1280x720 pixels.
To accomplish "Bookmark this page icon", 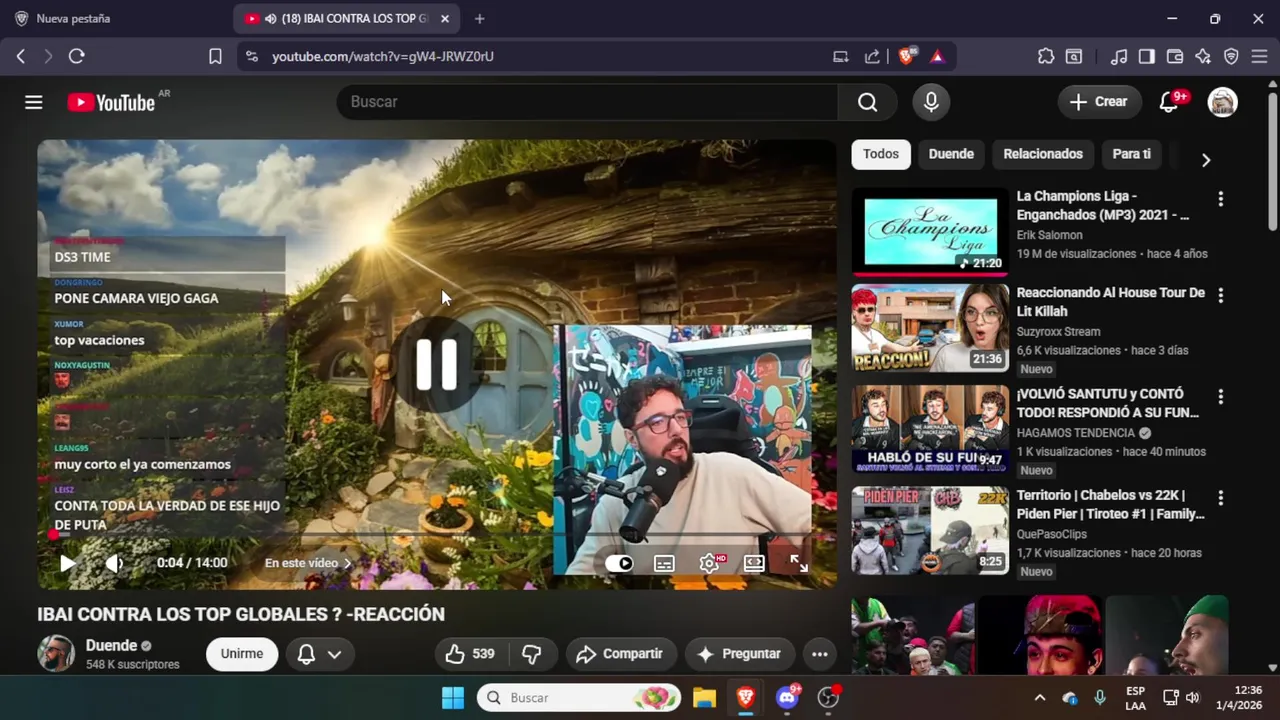I will pyautogui.click(x=215, y=57).
